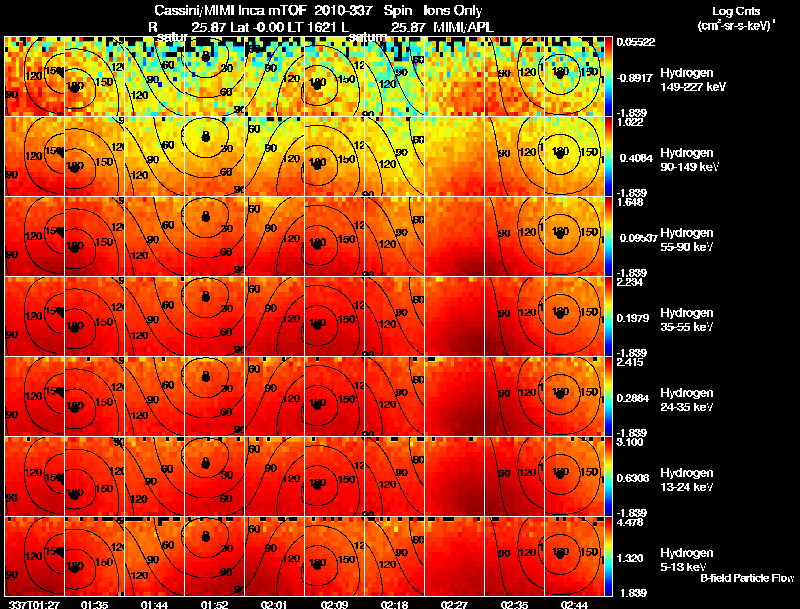Image resolution: width=800 pixels, height=609 pixels.
Task: Click the 2010-337 date in title
Action: 342,11
